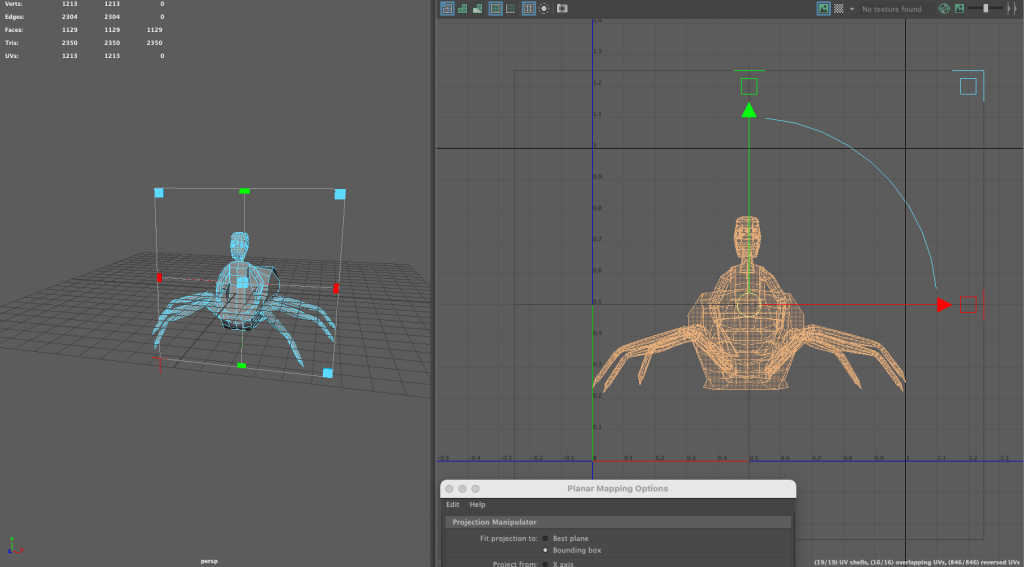Screen dimensions: 1024x567
Task: Click red arrow manipulator in UV editor
Action: 944,304
